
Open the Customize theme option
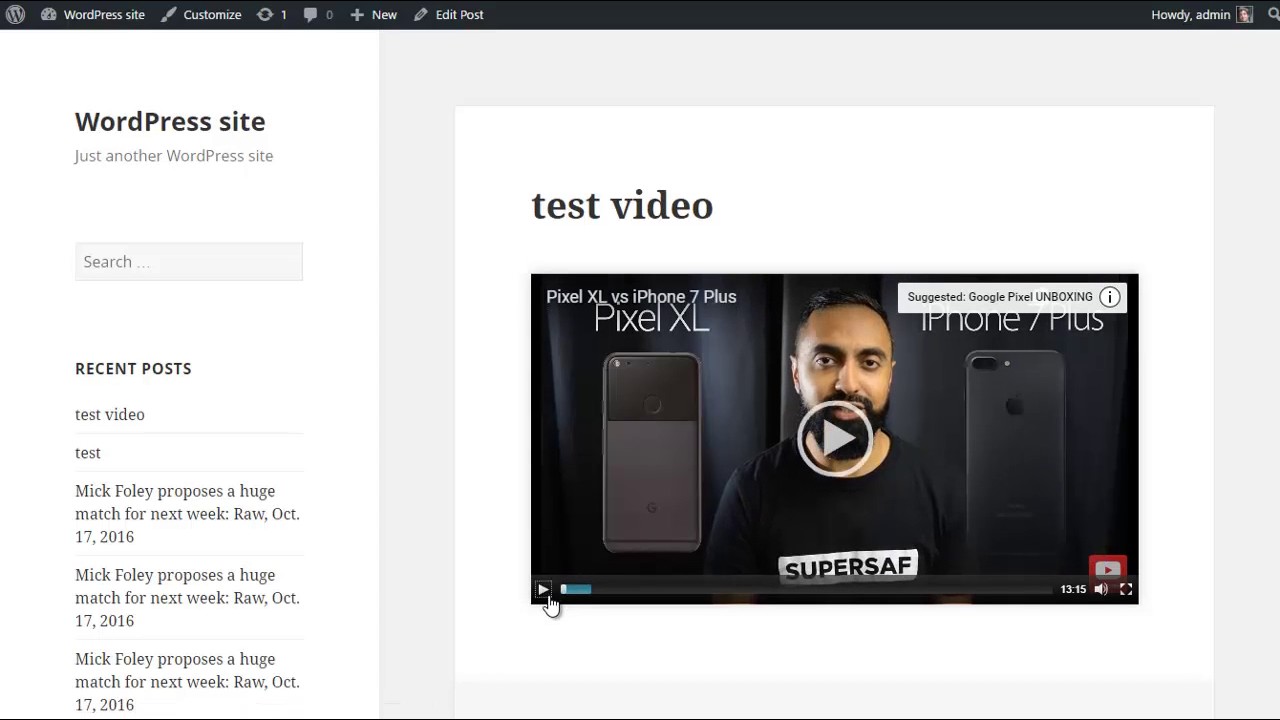[201, 14]
